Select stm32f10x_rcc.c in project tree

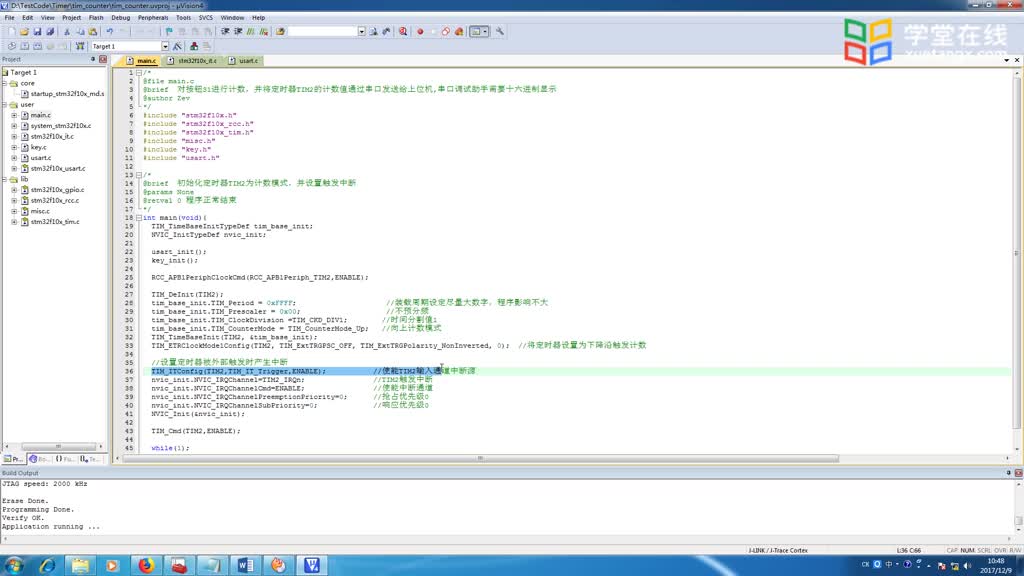(x=55, y=200)
